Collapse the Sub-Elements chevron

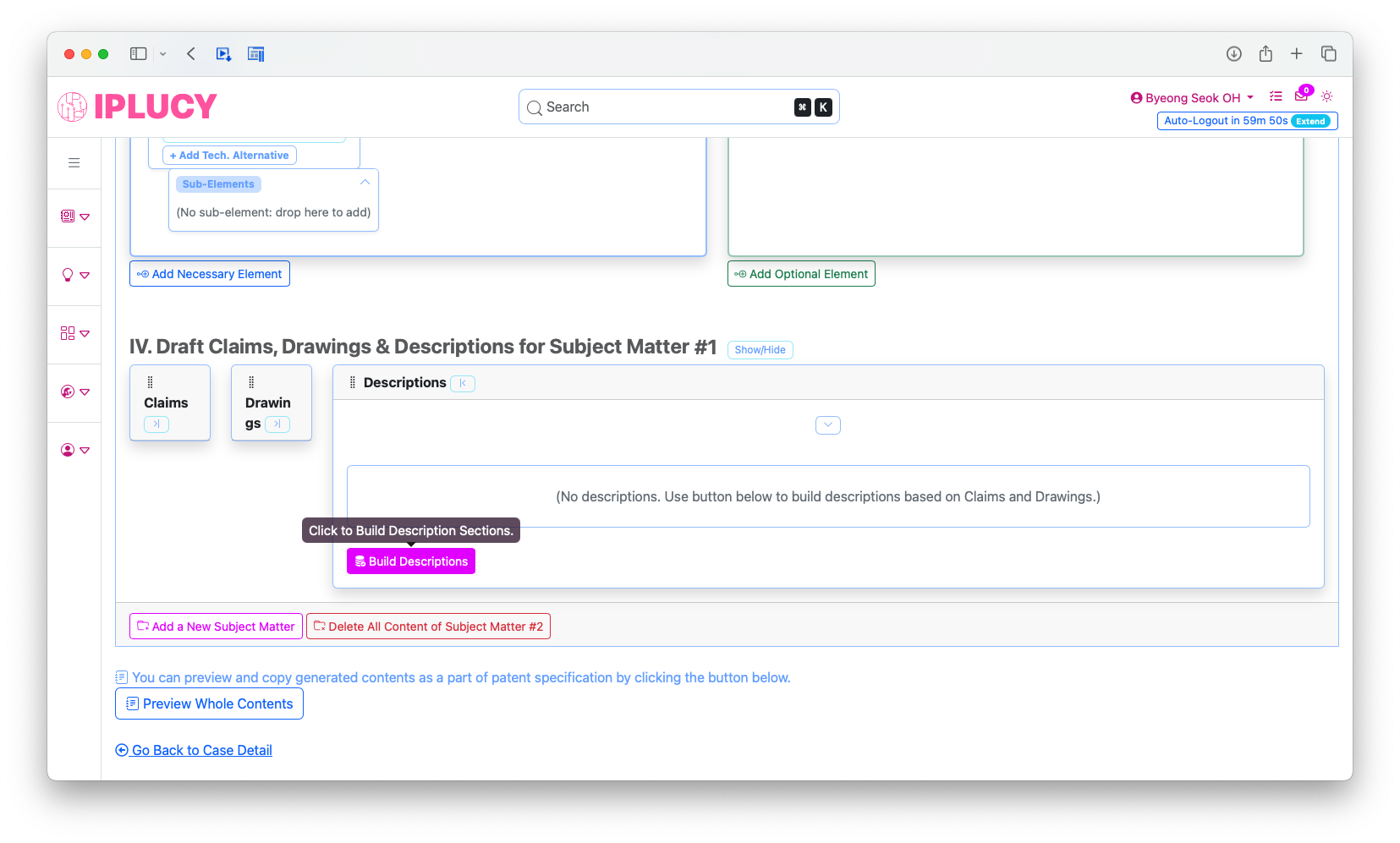365,183
